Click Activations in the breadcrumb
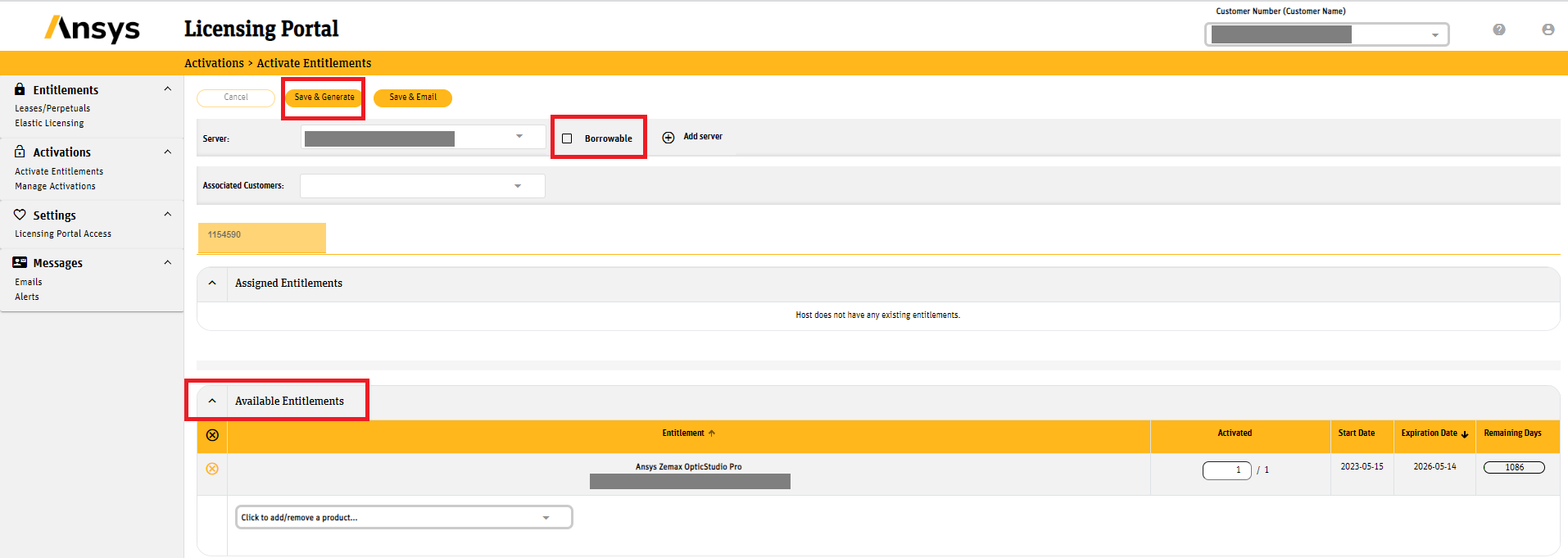The width and height of the screenshot is (1568, 558). [x=214, y=63]
